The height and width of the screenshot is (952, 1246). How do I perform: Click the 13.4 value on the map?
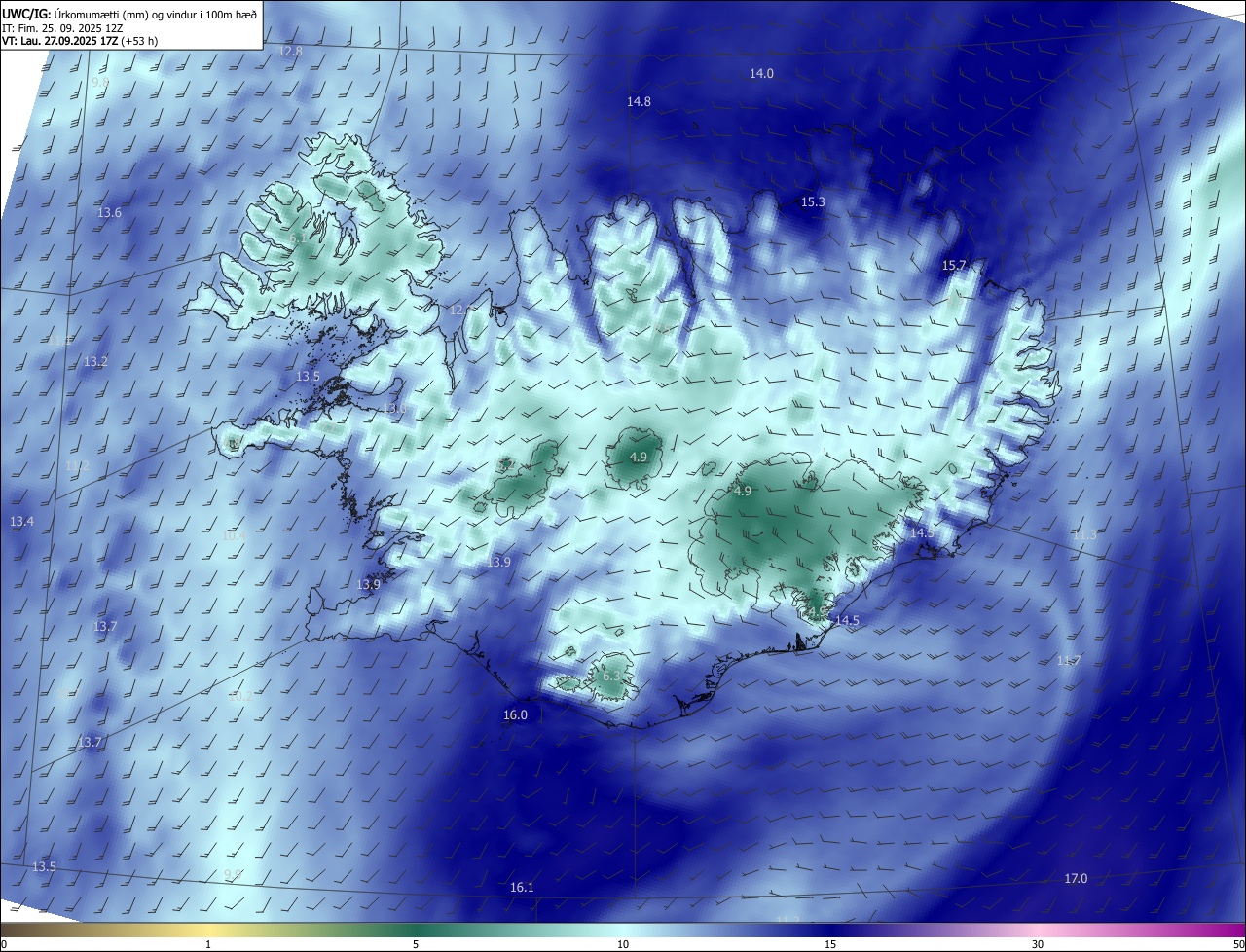coord(21,522)
